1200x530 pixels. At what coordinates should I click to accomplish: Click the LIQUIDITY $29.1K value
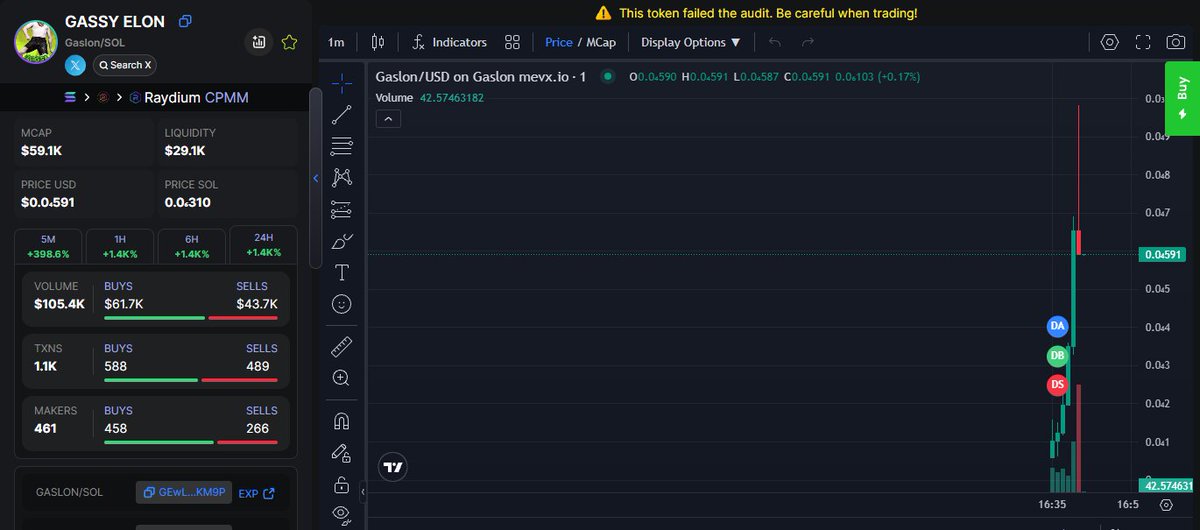[x=185, y=151]
